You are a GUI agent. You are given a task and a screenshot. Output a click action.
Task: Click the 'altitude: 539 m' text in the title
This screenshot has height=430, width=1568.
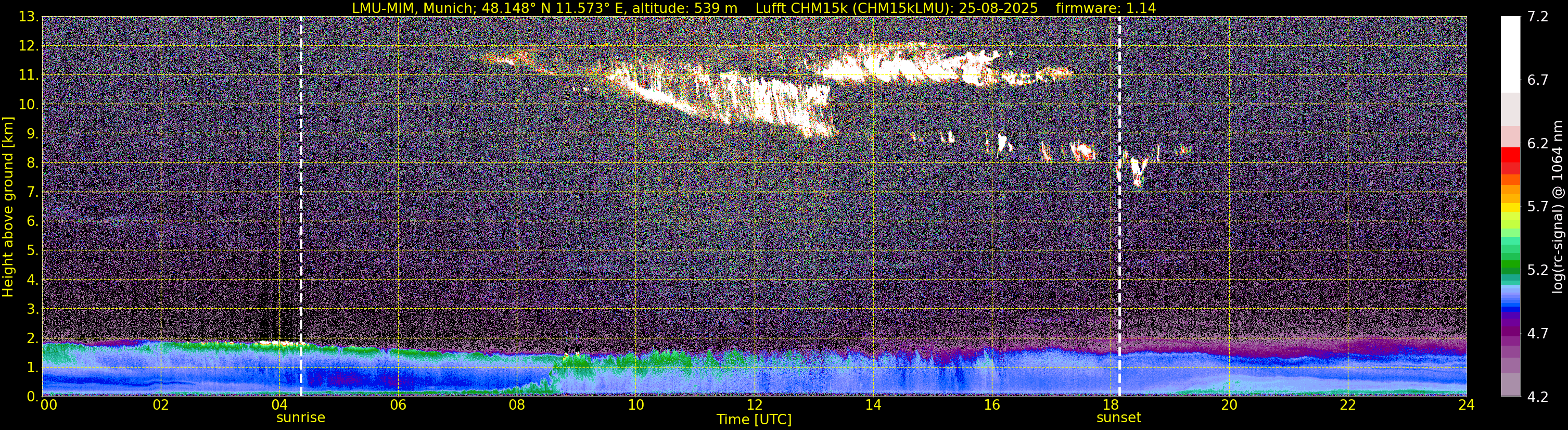pyautogui.click(x=685, y=8)
